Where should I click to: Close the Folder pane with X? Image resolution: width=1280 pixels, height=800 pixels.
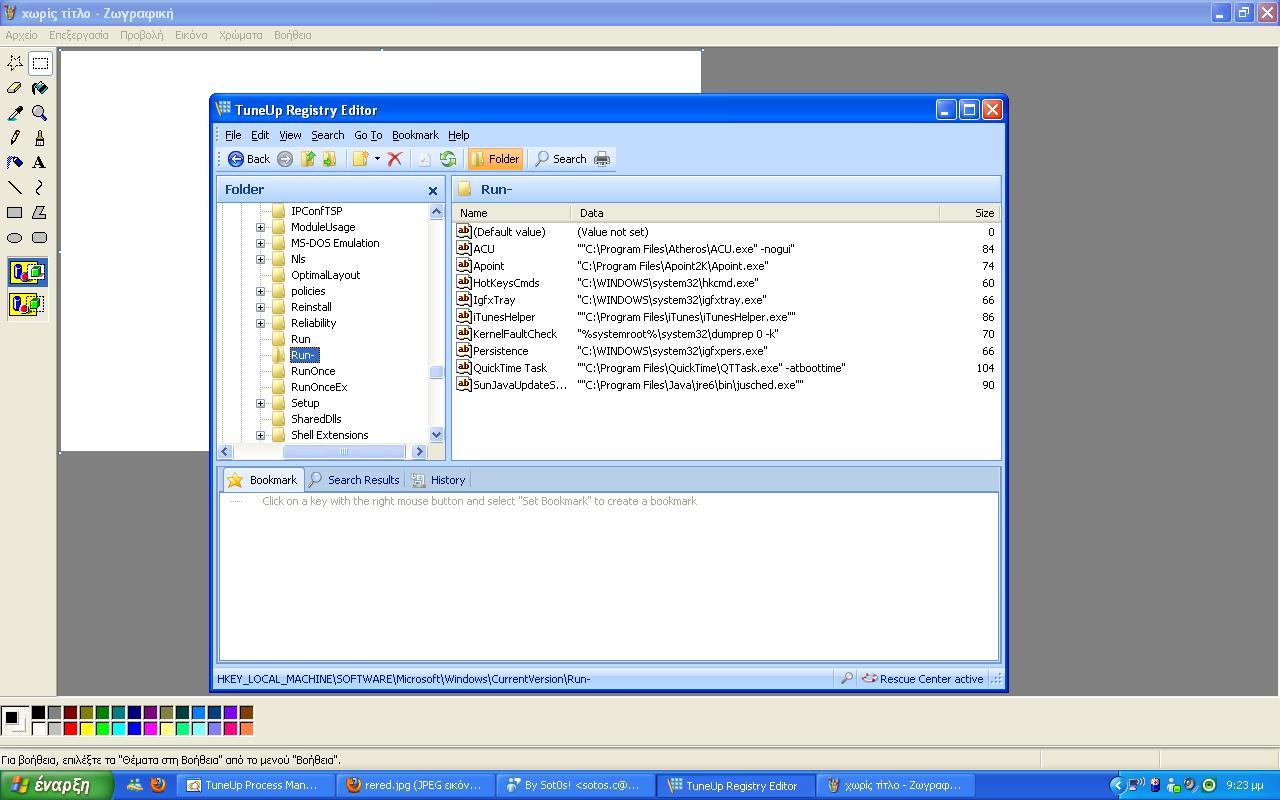(433, 190)
